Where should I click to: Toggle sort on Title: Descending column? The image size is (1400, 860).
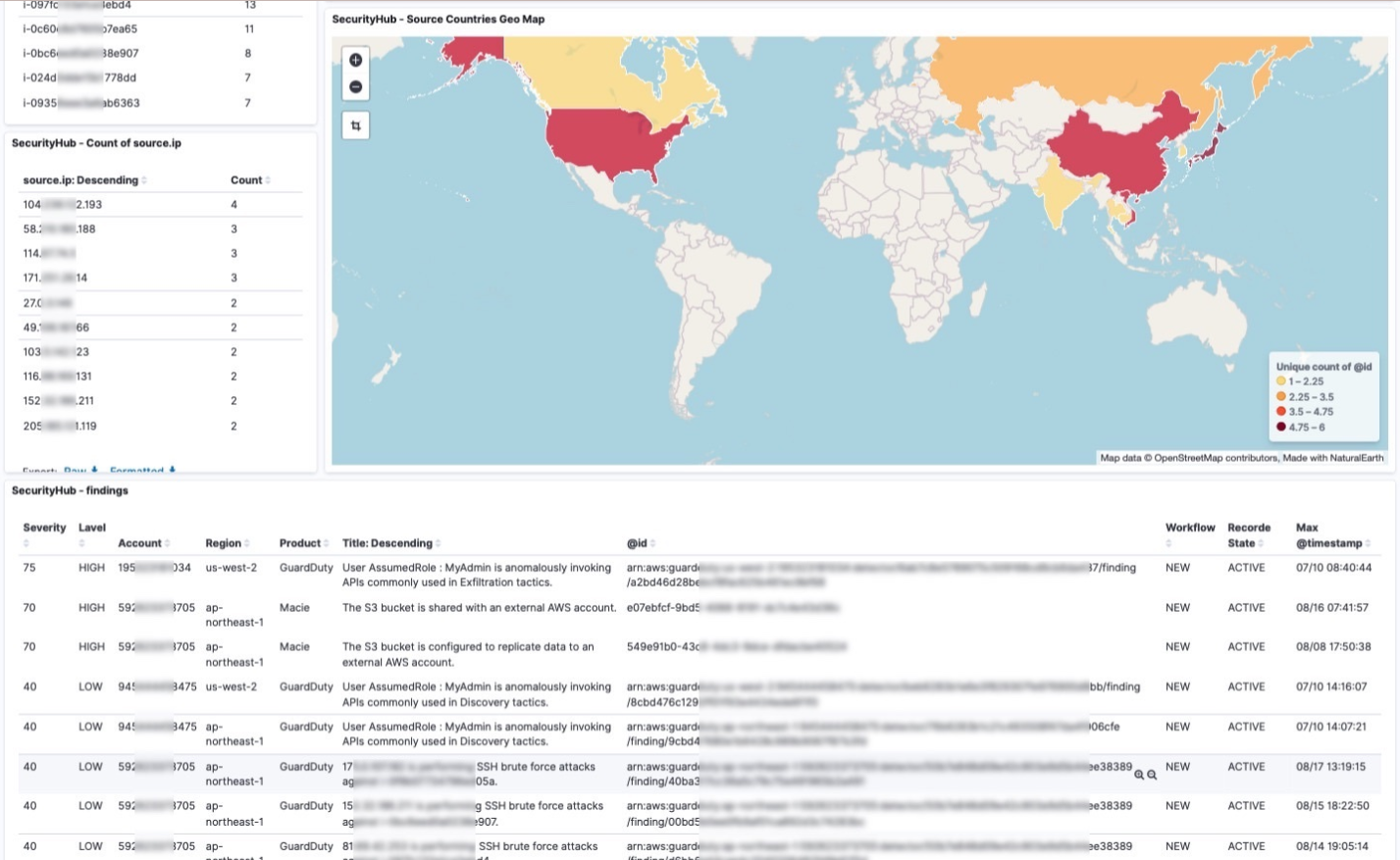click(391, 543)
